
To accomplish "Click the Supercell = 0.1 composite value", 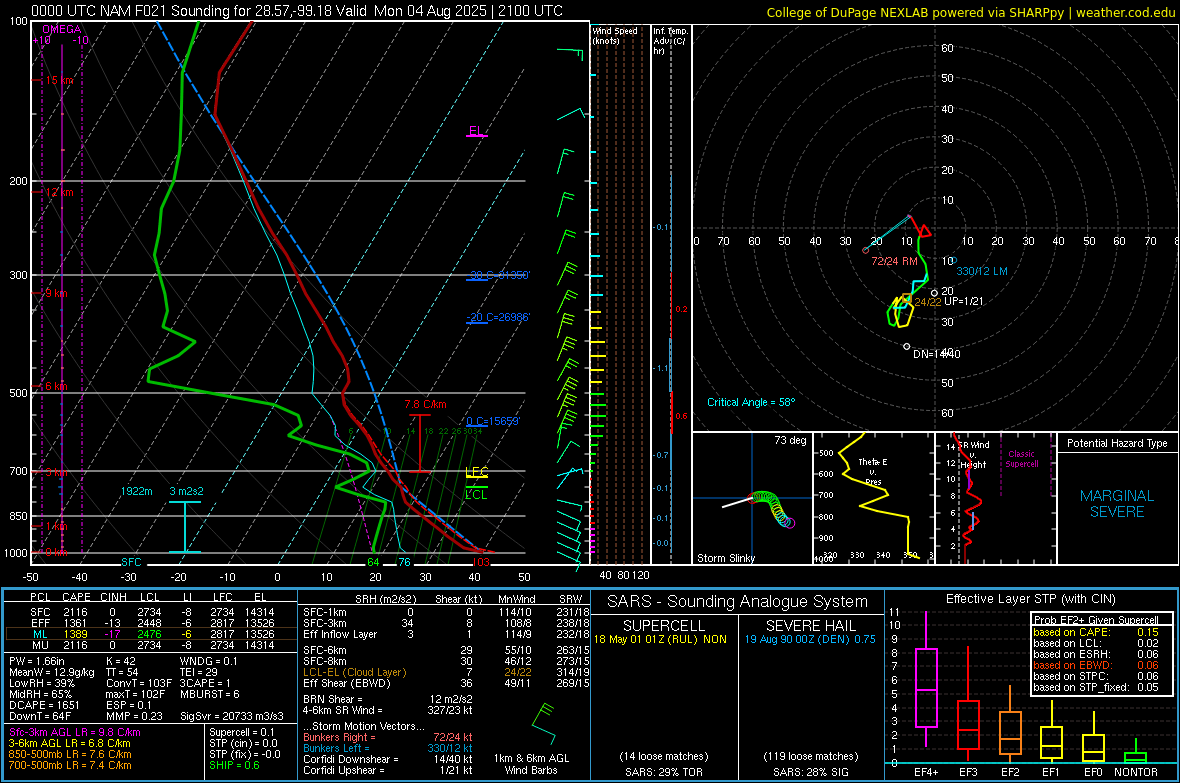I will [x=242, y=733].
